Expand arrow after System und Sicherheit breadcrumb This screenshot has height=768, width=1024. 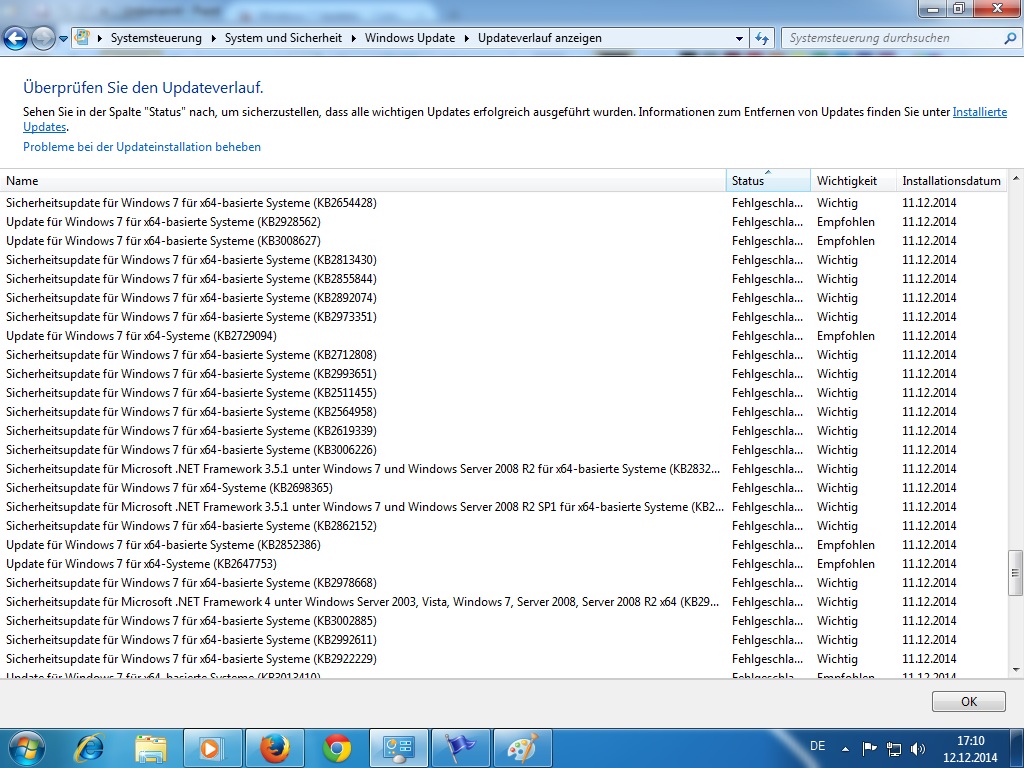pos(353,39)
